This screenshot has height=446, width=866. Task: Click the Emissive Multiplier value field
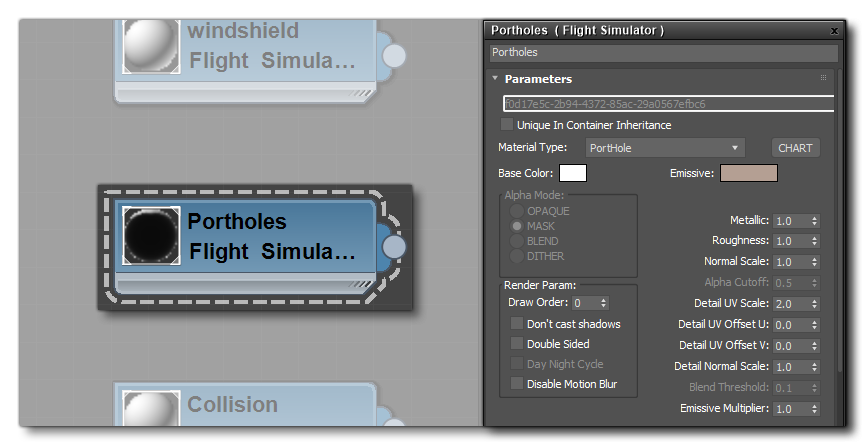(791, 409)
